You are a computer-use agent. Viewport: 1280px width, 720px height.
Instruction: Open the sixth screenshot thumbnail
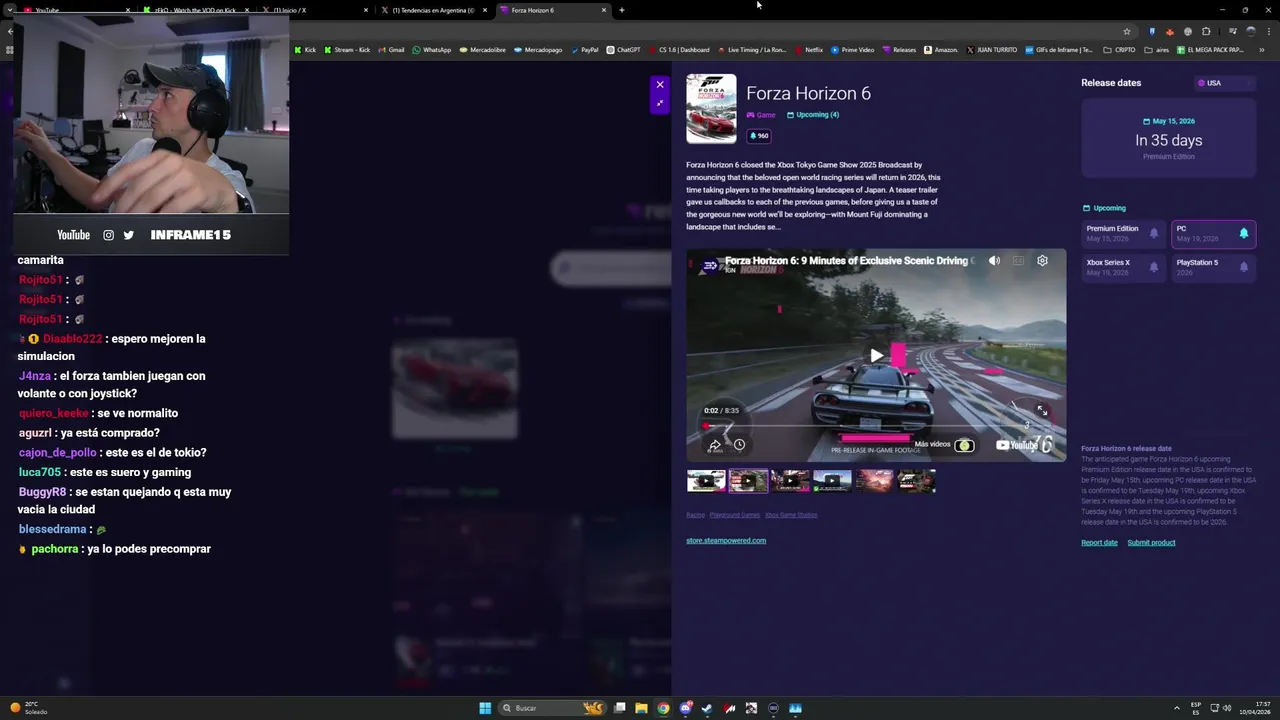[x=916, y=481]
